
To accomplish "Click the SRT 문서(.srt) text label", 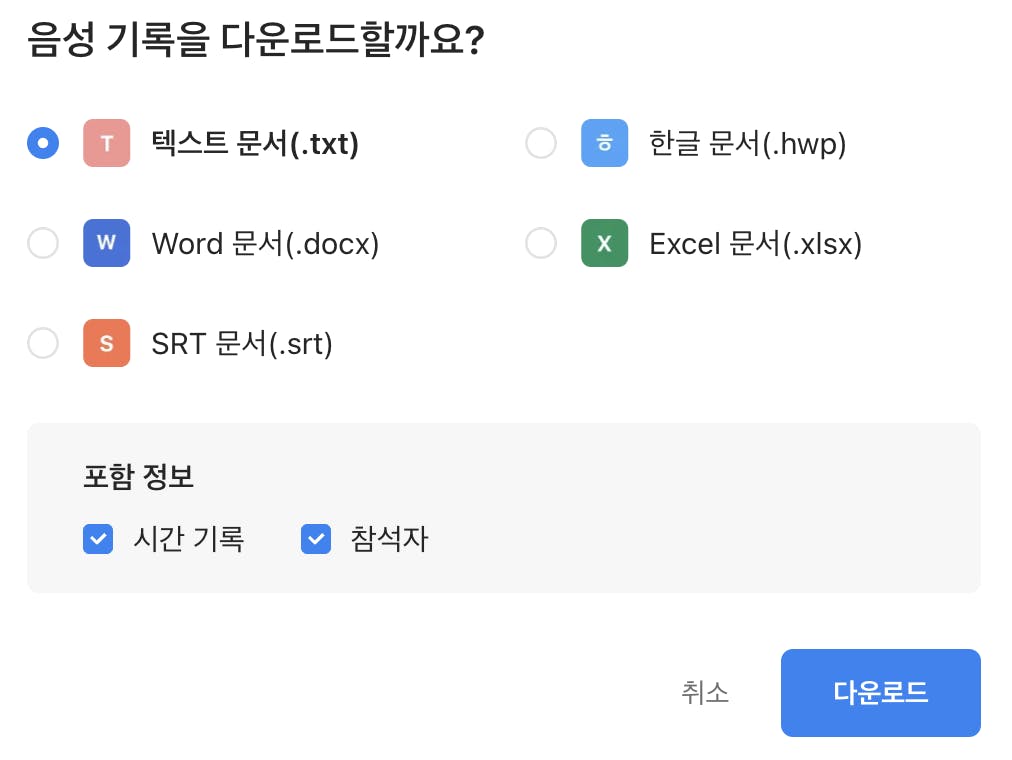I will pyautogui.click(x=242, y=344).
